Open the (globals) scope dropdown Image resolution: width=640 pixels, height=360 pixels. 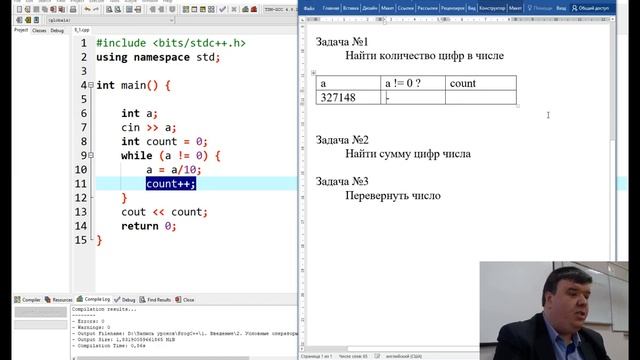tap(111, 20)
